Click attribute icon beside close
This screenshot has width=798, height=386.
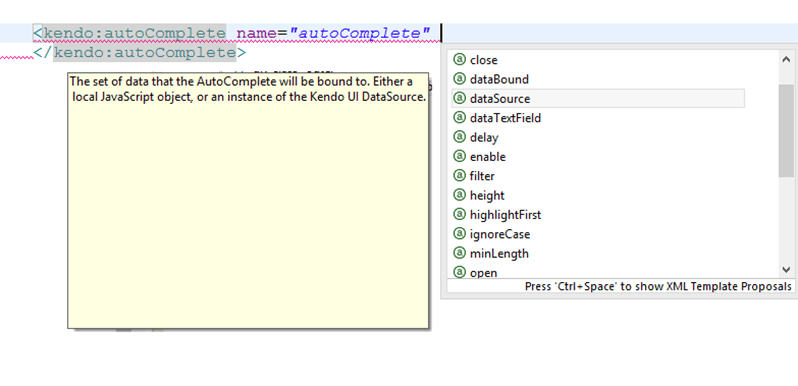click(x=460, y=60)
